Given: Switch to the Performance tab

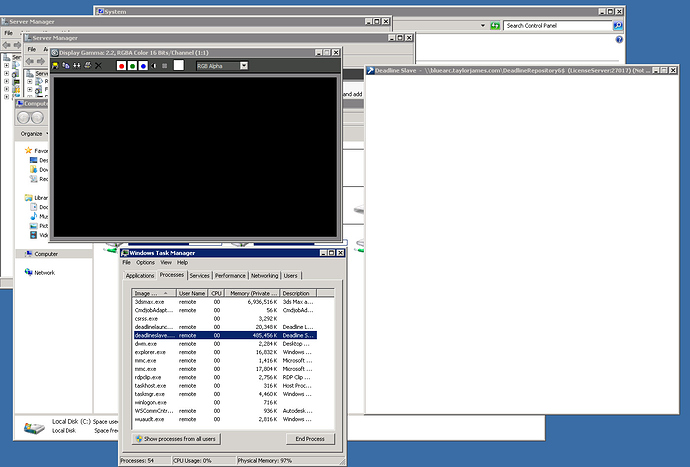Looking at the screenshot, I should click(x=230, y=275).
